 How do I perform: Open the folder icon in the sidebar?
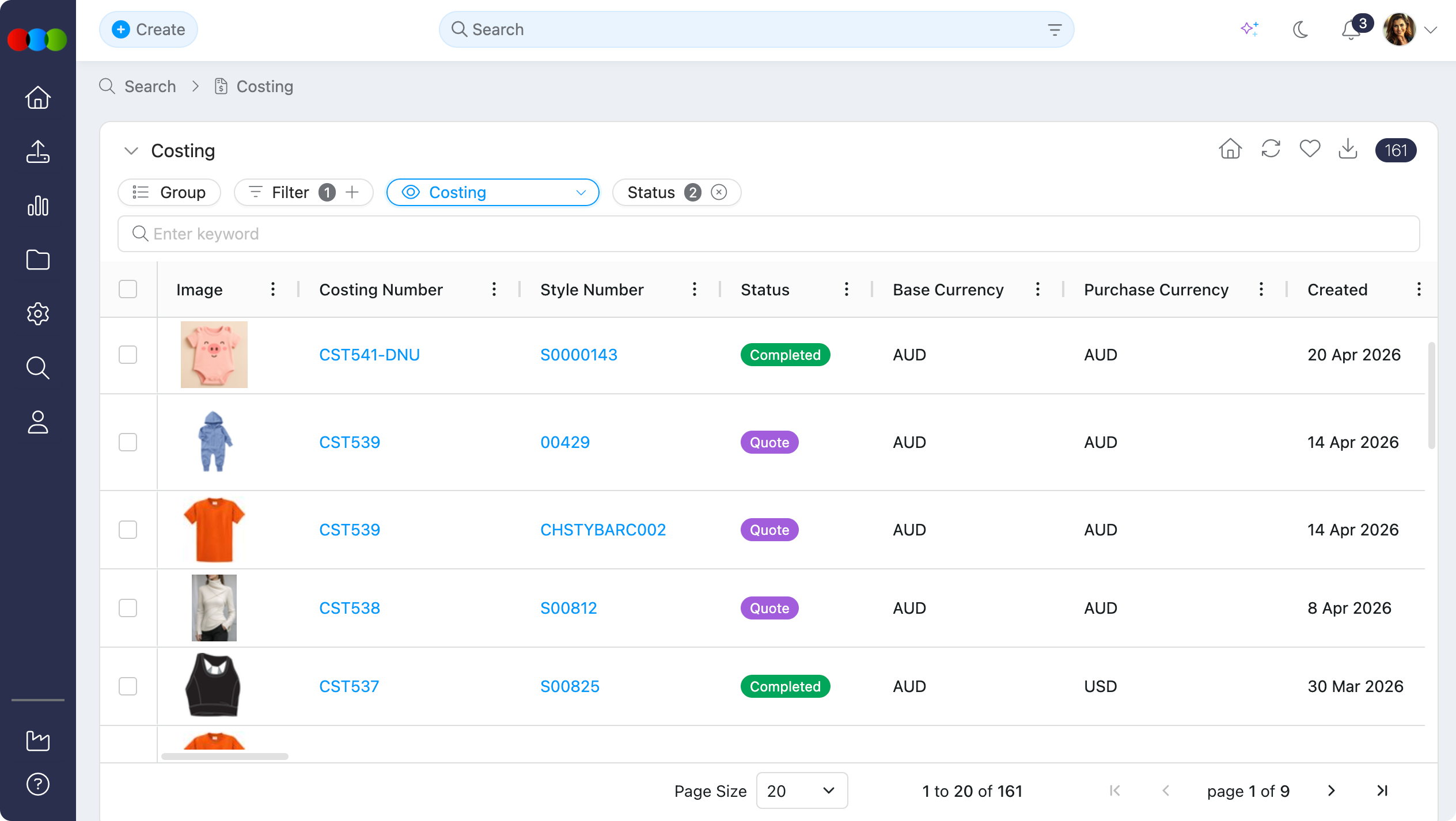point(38,260)
